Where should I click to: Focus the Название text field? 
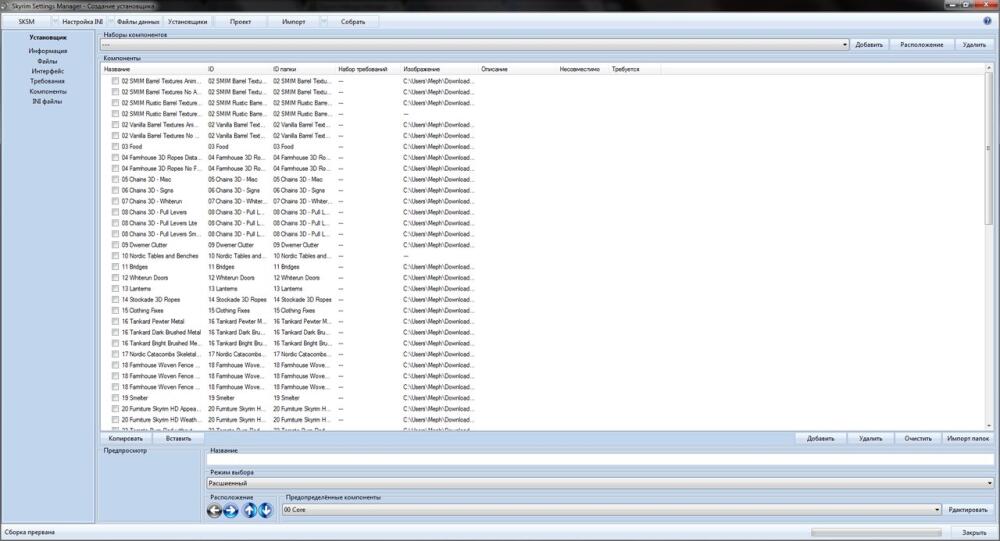(600, 460)
